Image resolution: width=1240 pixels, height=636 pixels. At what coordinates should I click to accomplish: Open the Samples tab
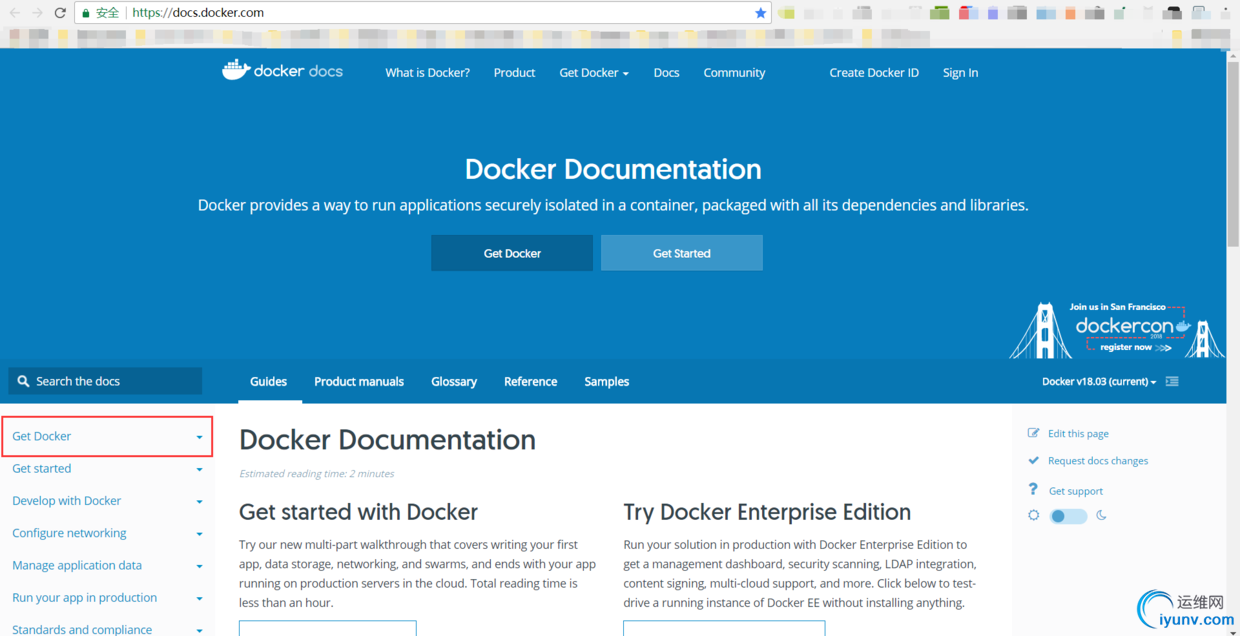tap(607, 381)
